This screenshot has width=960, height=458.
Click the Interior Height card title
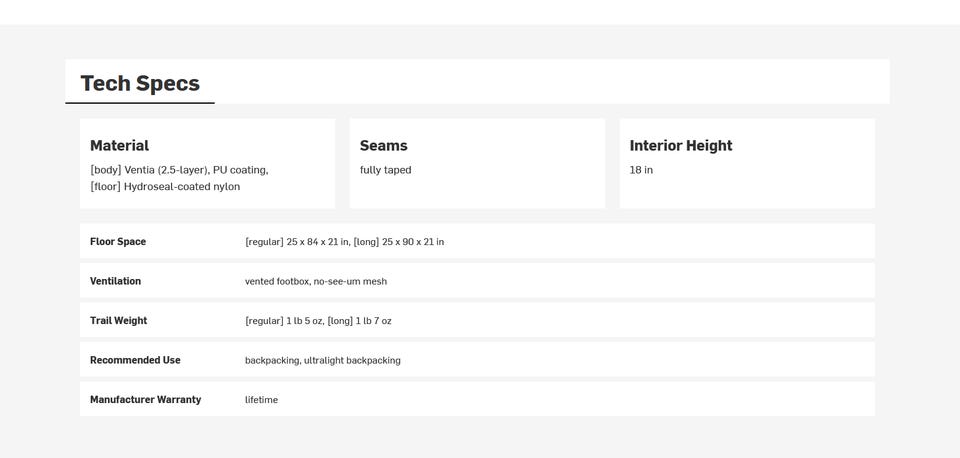pyautogui.click(x=680, y=145)
